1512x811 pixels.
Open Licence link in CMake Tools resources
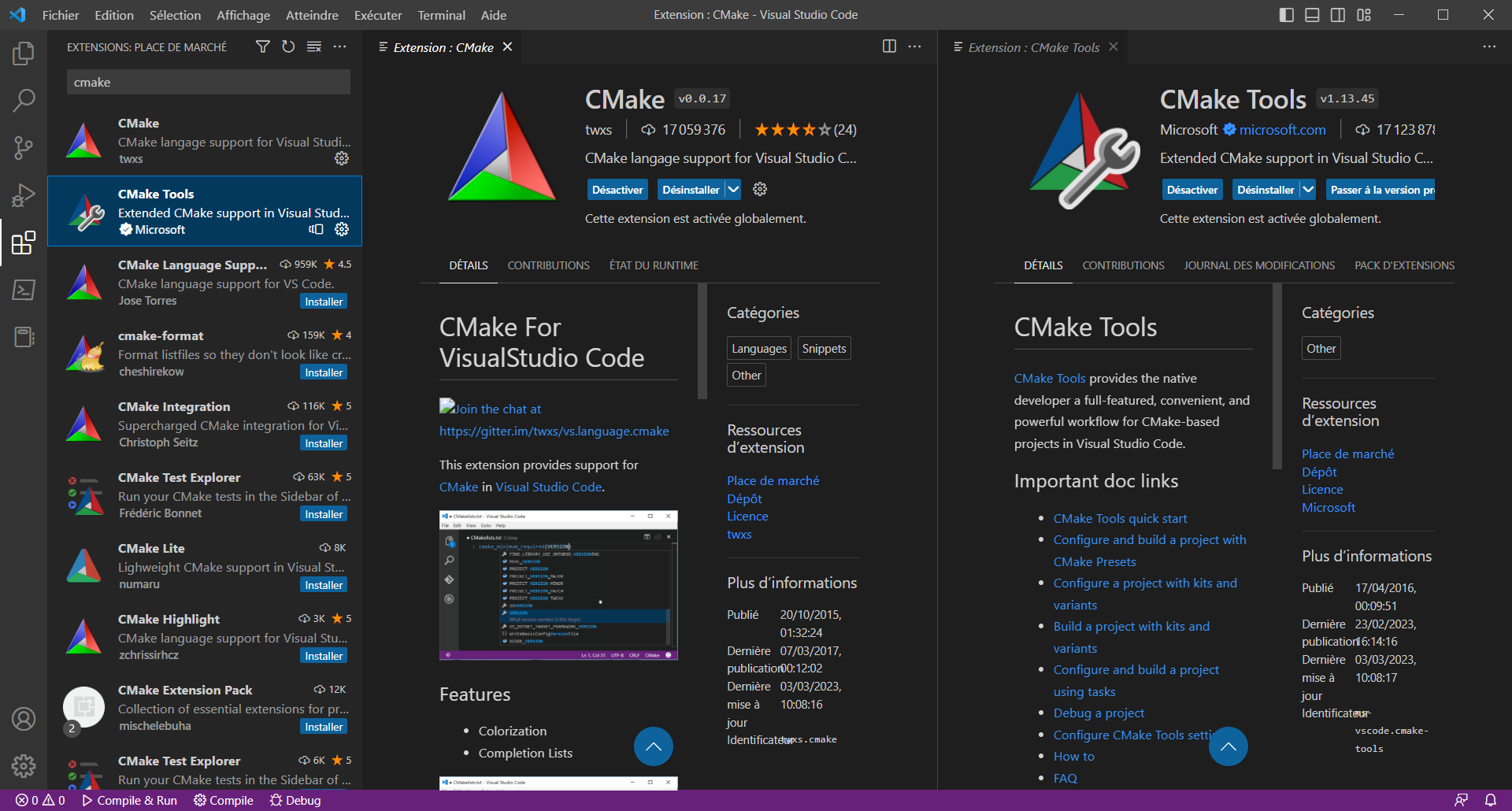(1322, 489)
